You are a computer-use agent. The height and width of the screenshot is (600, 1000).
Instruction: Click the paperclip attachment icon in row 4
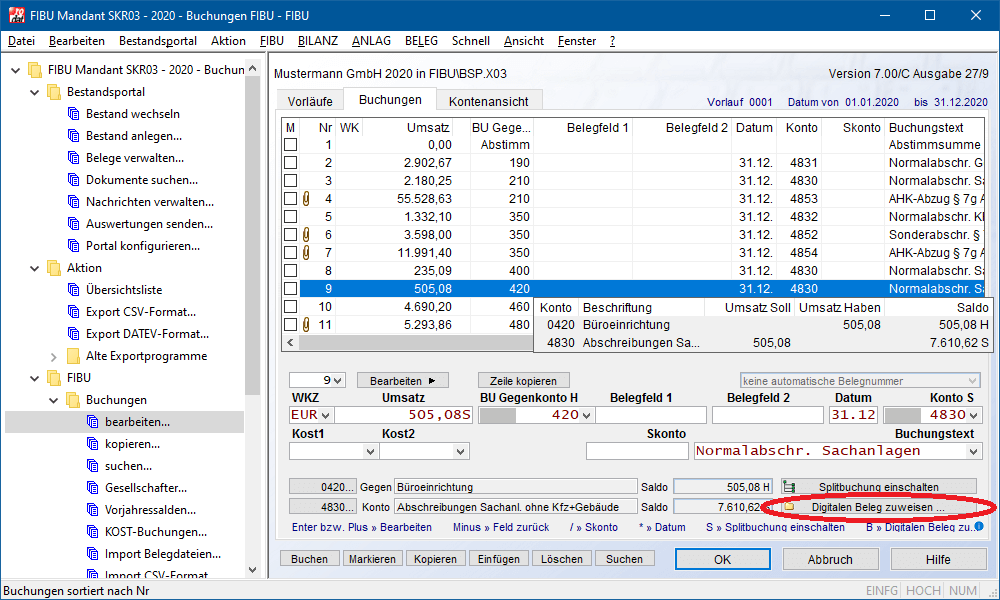tap(306, 199)
